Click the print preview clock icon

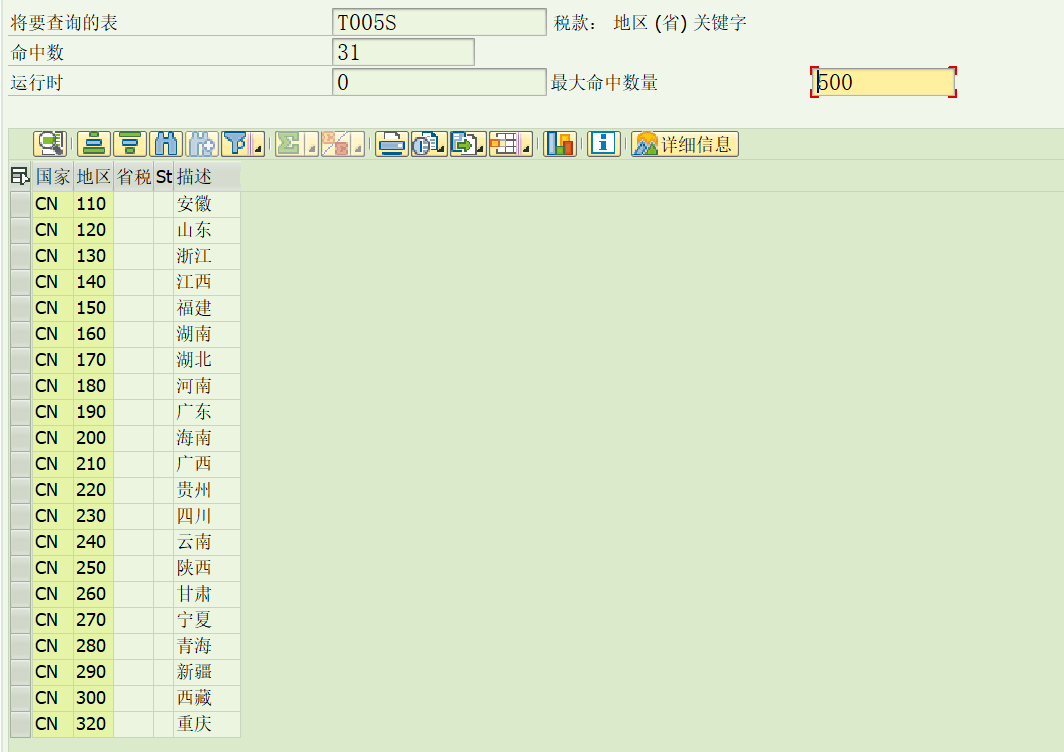click(426, 143)
